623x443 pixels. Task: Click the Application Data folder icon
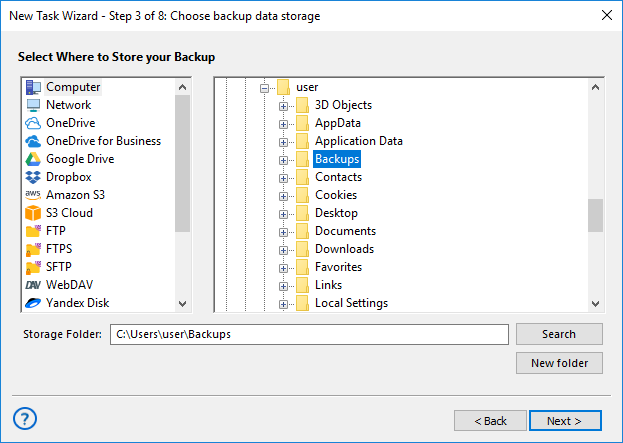302,141
